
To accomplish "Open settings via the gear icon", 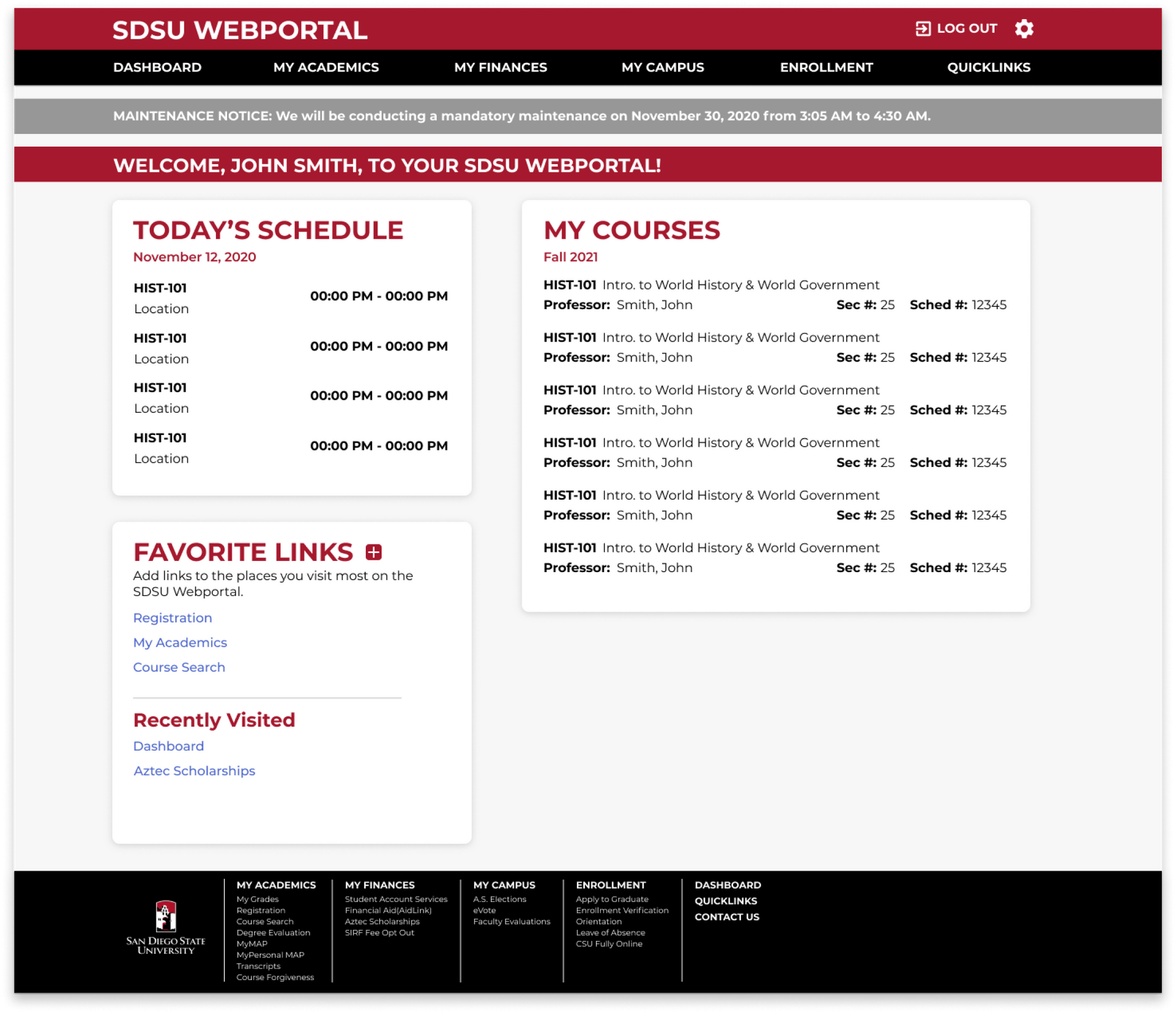I will coord(1023,28).
